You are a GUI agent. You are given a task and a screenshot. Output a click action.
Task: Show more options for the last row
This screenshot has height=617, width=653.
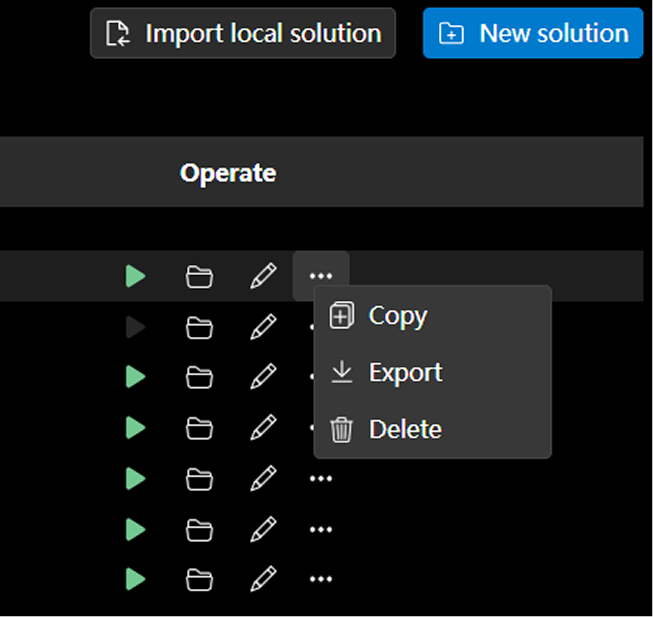[x=321, y=578]
